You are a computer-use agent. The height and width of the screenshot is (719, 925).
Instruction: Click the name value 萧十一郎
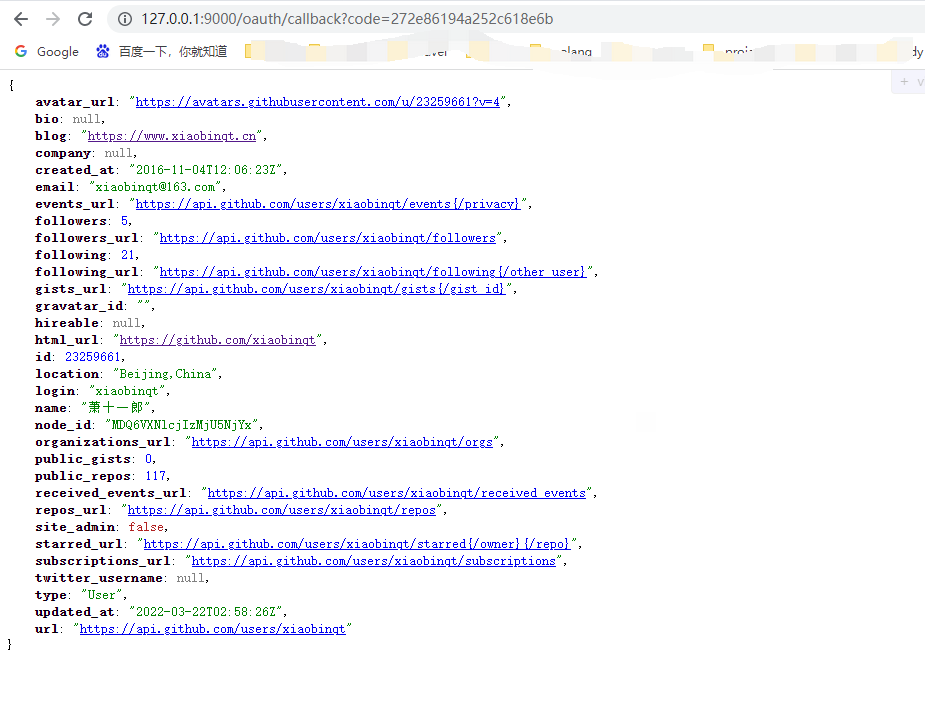(x=116, y=408)
